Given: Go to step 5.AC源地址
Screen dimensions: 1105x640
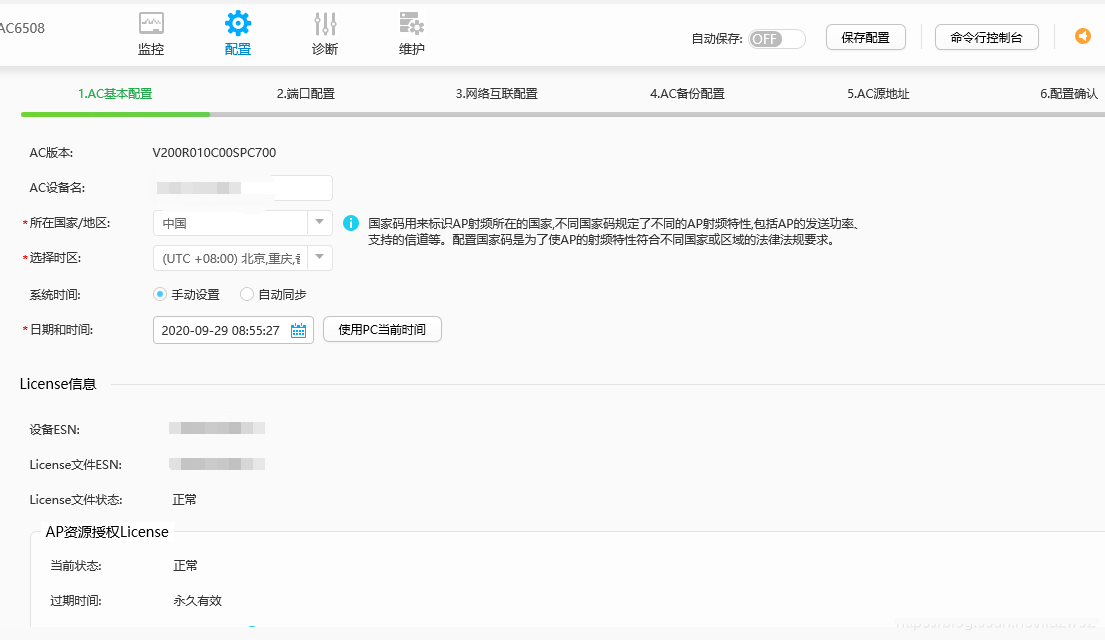Looking at the screenshot, I should [x=878, y=94].
